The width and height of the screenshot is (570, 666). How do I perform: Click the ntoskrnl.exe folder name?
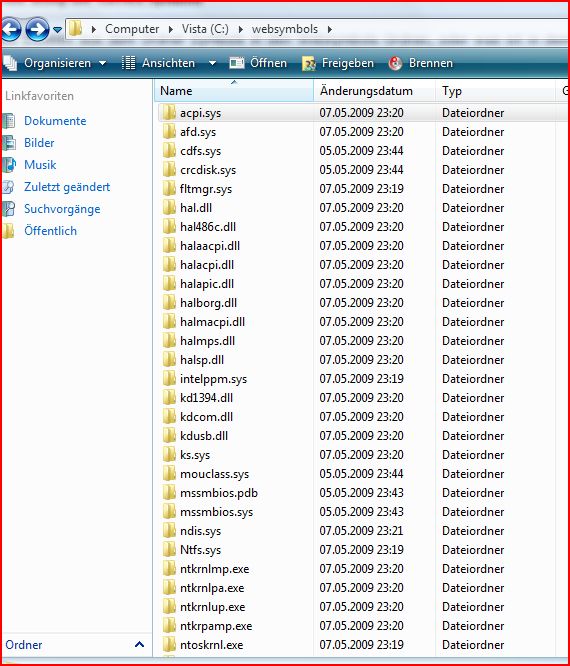[x=212, y=645]
